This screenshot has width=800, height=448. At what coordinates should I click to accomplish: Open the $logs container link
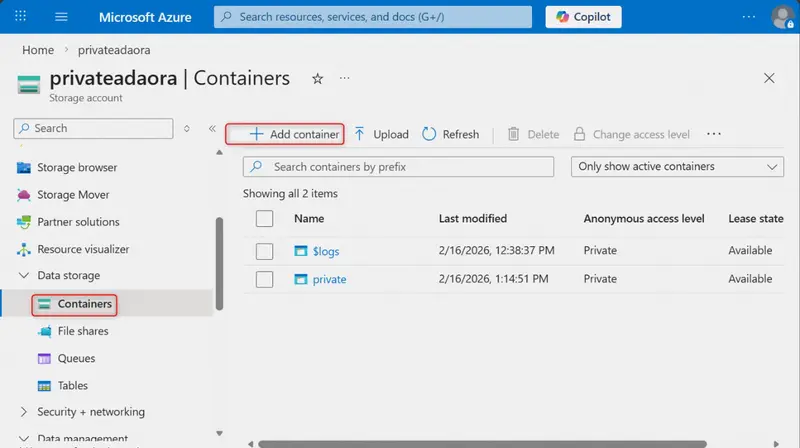click(326, 251)
